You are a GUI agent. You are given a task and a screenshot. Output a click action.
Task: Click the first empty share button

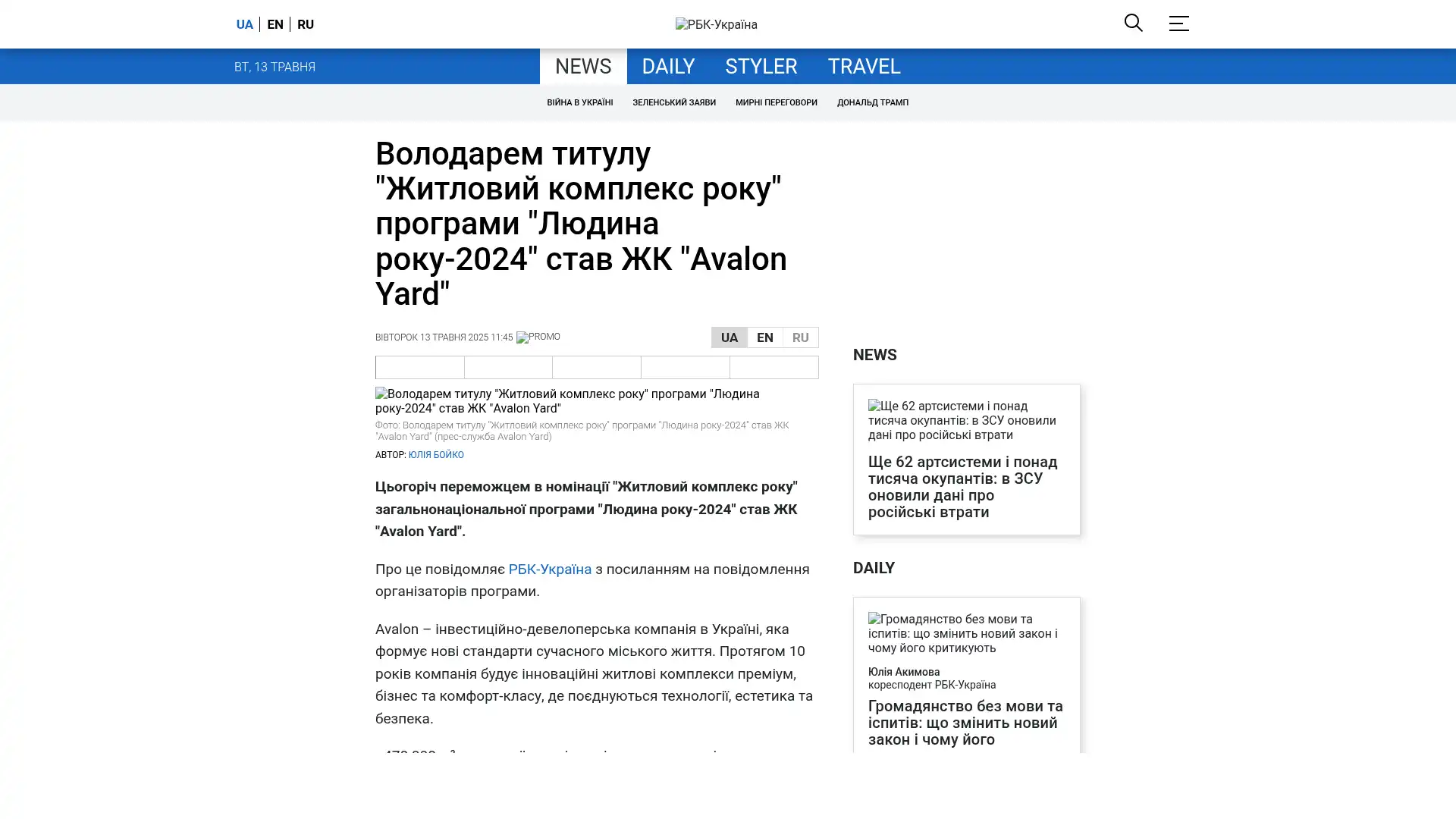coord(420,368)
